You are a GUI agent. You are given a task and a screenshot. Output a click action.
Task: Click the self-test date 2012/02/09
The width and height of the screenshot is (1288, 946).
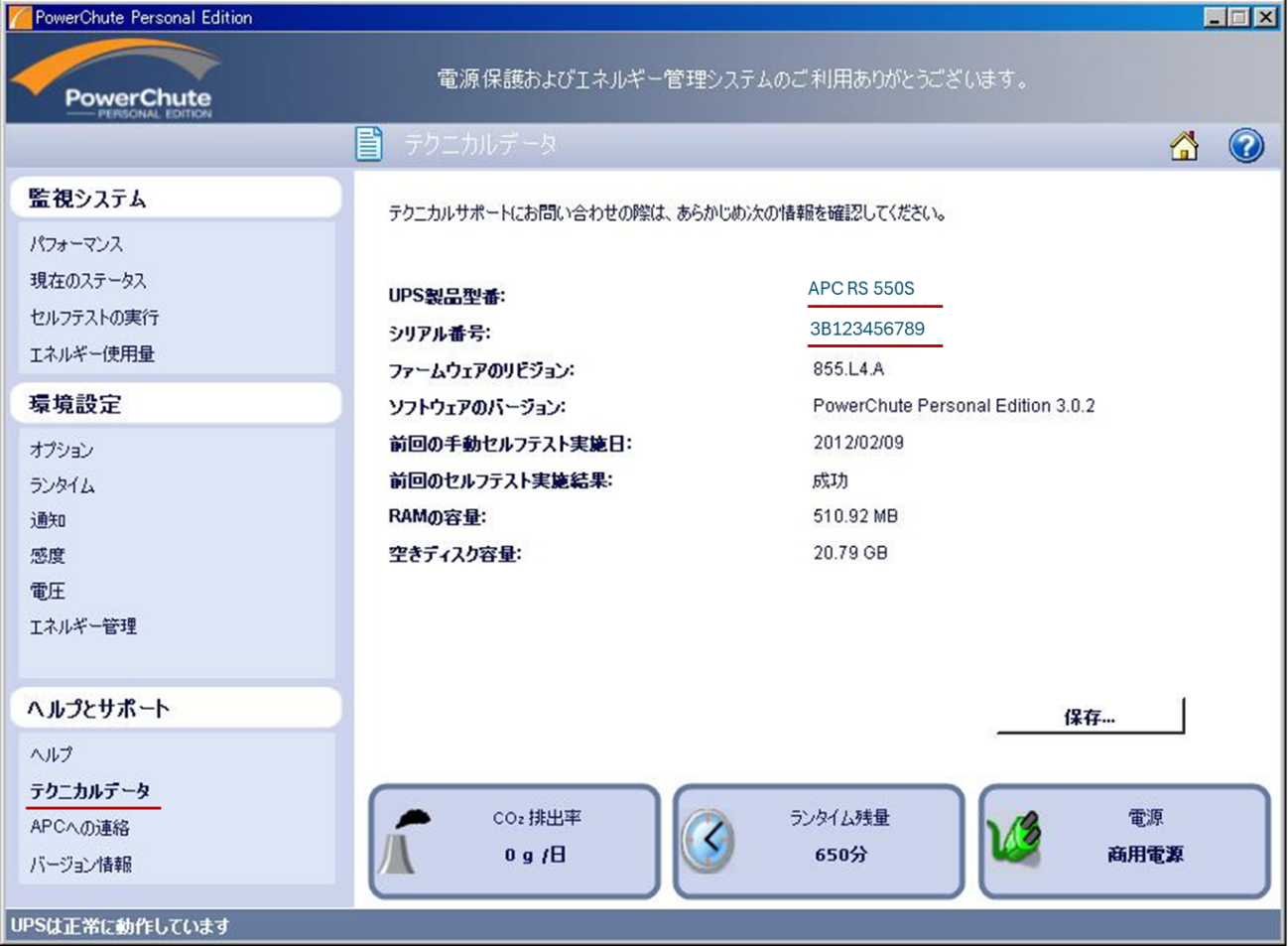tap(858, 443)
